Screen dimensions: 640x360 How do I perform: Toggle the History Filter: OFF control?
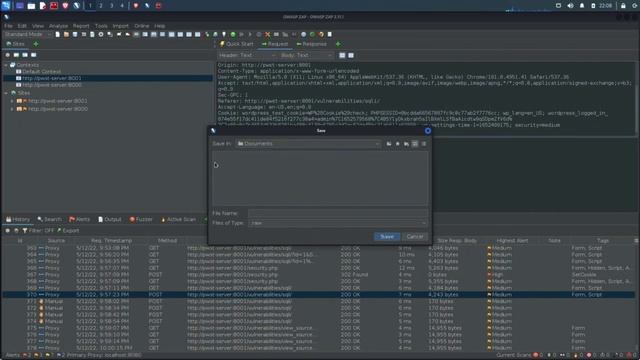(38, 231)
